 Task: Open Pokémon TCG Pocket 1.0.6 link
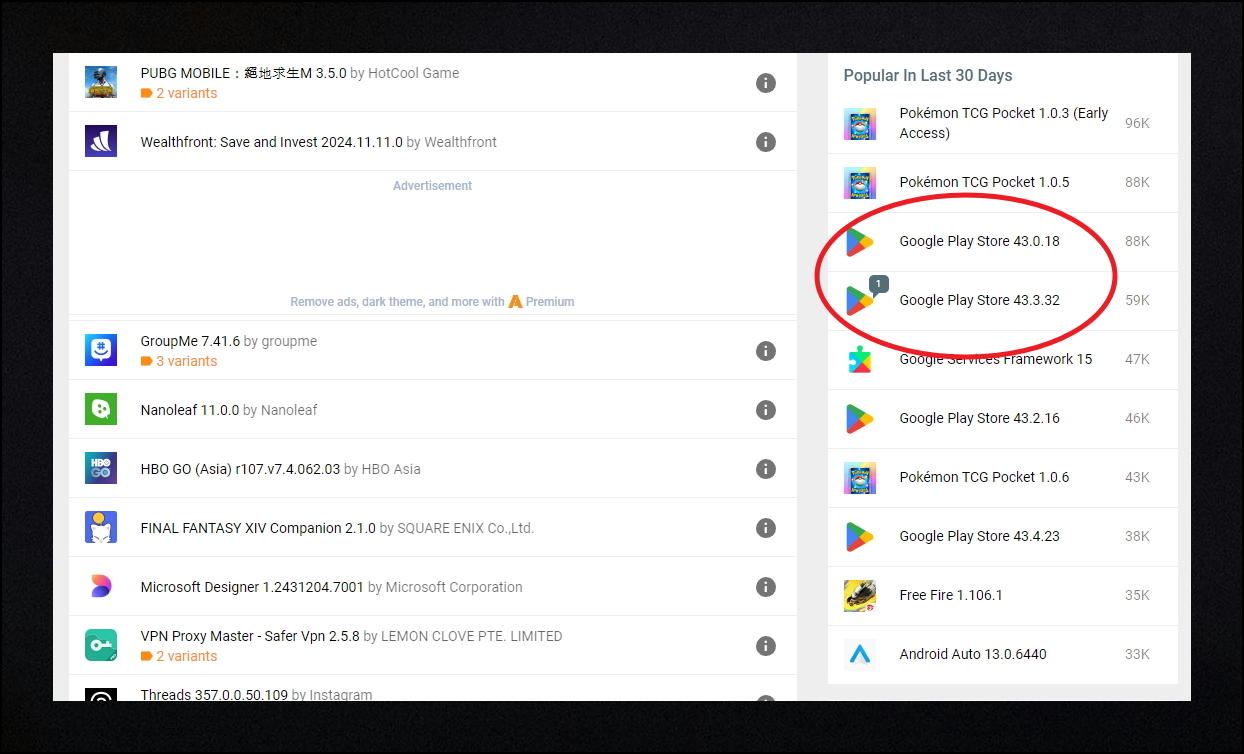(x=984, y=477)
